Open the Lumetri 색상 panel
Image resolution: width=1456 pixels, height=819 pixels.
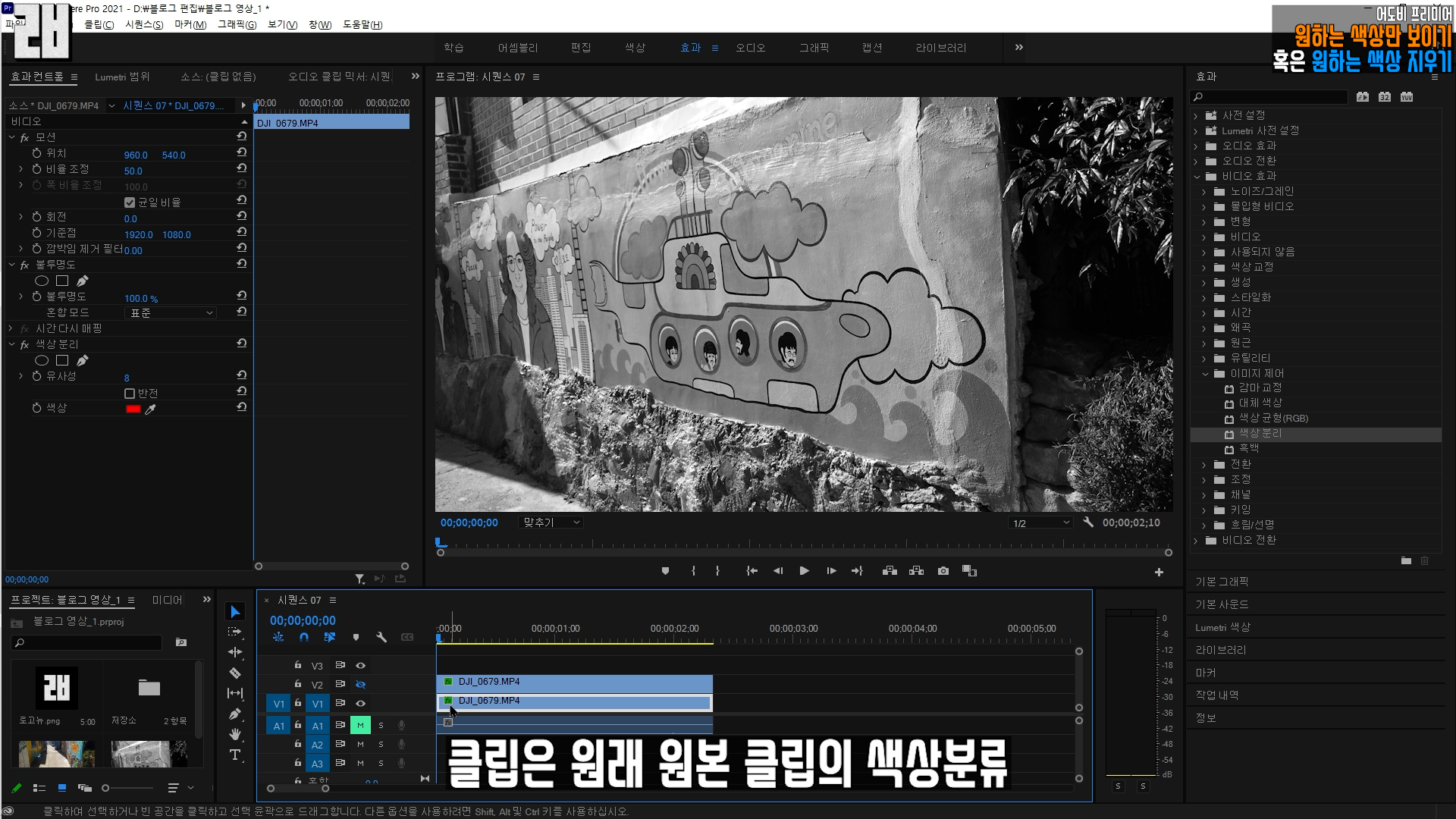coord(1222,627)
